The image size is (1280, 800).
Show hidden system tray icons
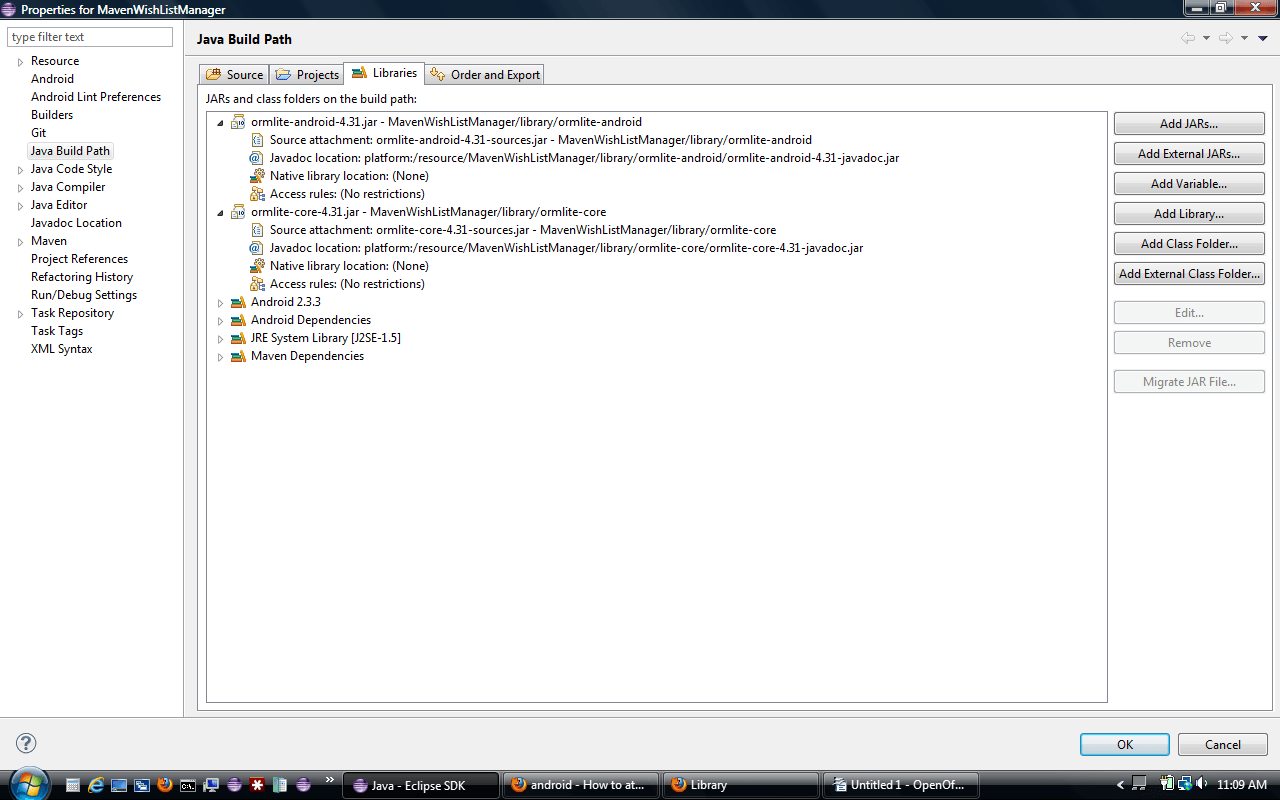point(1122,785)
